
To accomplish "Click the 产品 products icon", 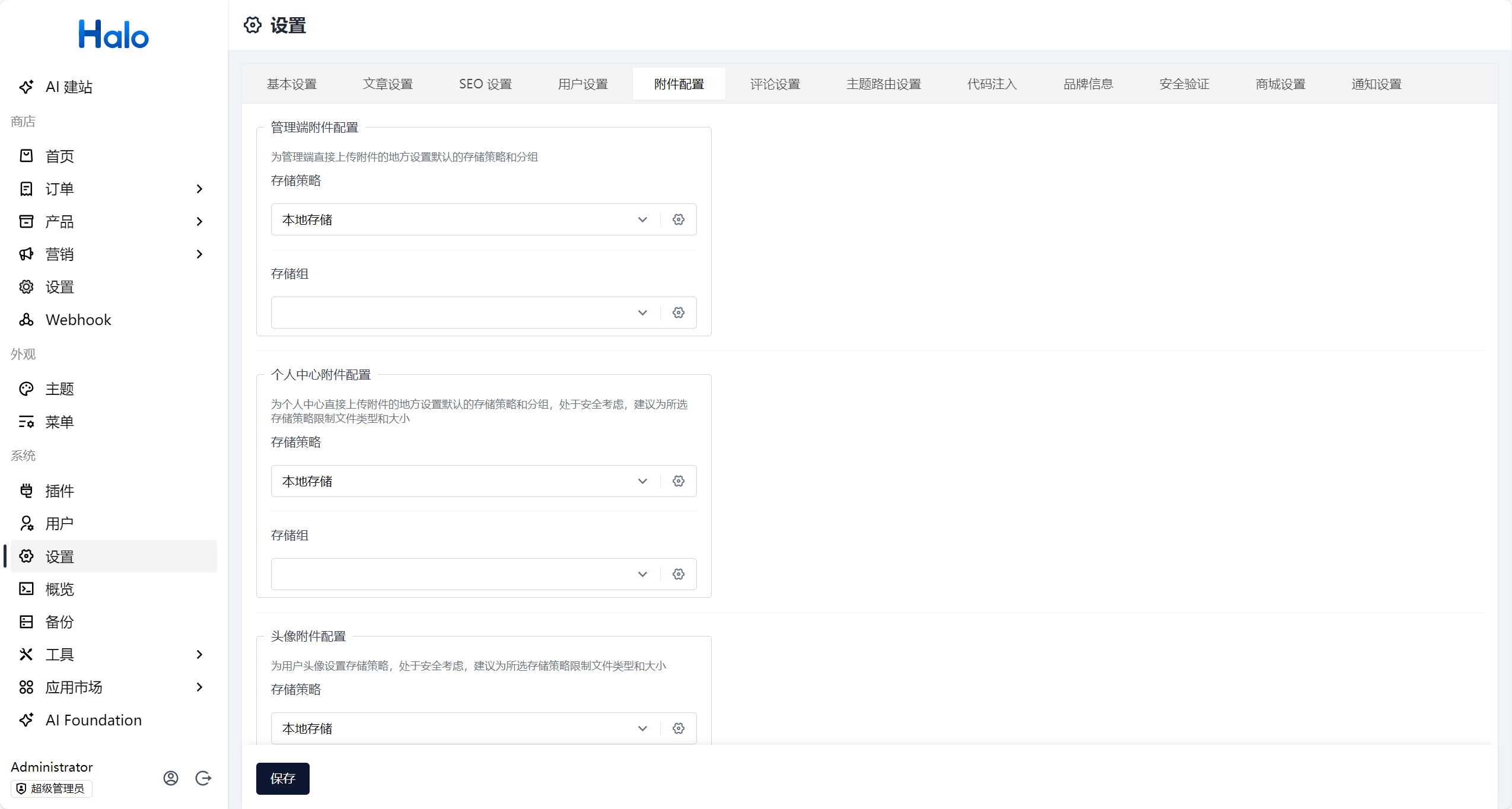I will coord(26,221).
